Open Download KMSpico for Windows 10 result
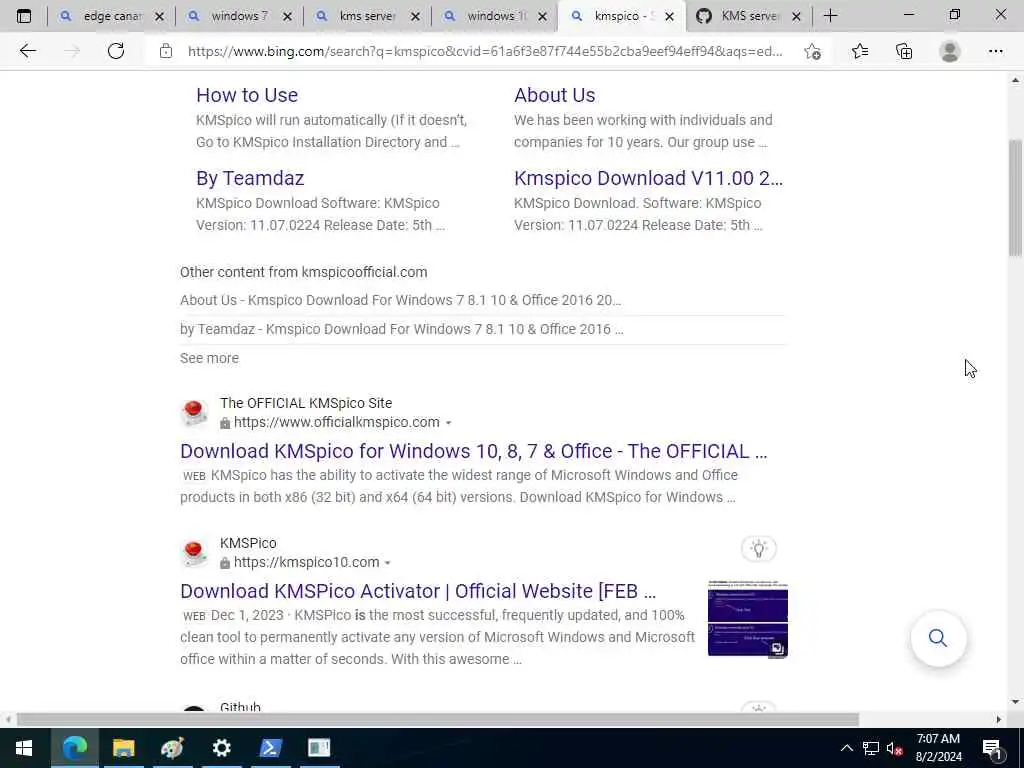This screenshot has height=768, width=1024. [x=473, y=451]
